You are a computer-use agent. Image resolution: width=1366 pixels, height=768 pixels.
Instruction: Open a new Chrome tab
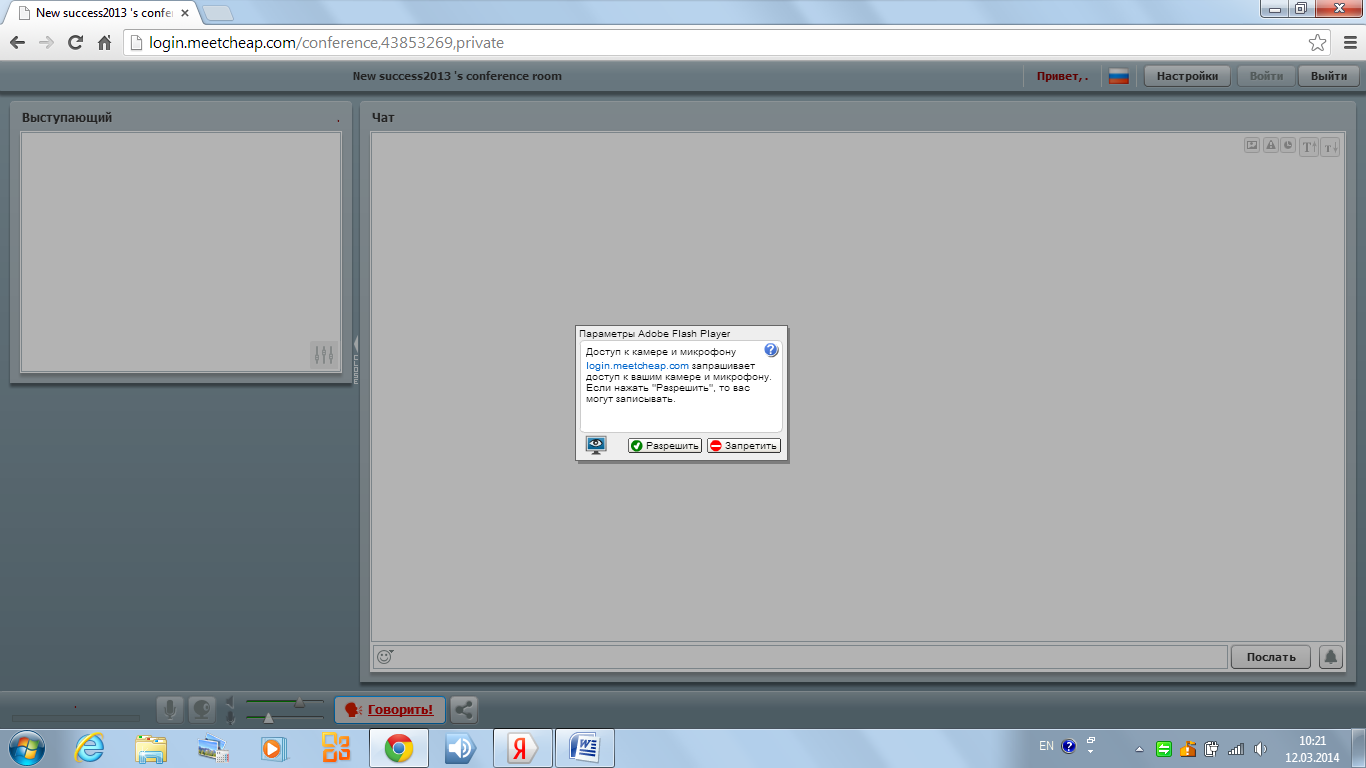218,13
